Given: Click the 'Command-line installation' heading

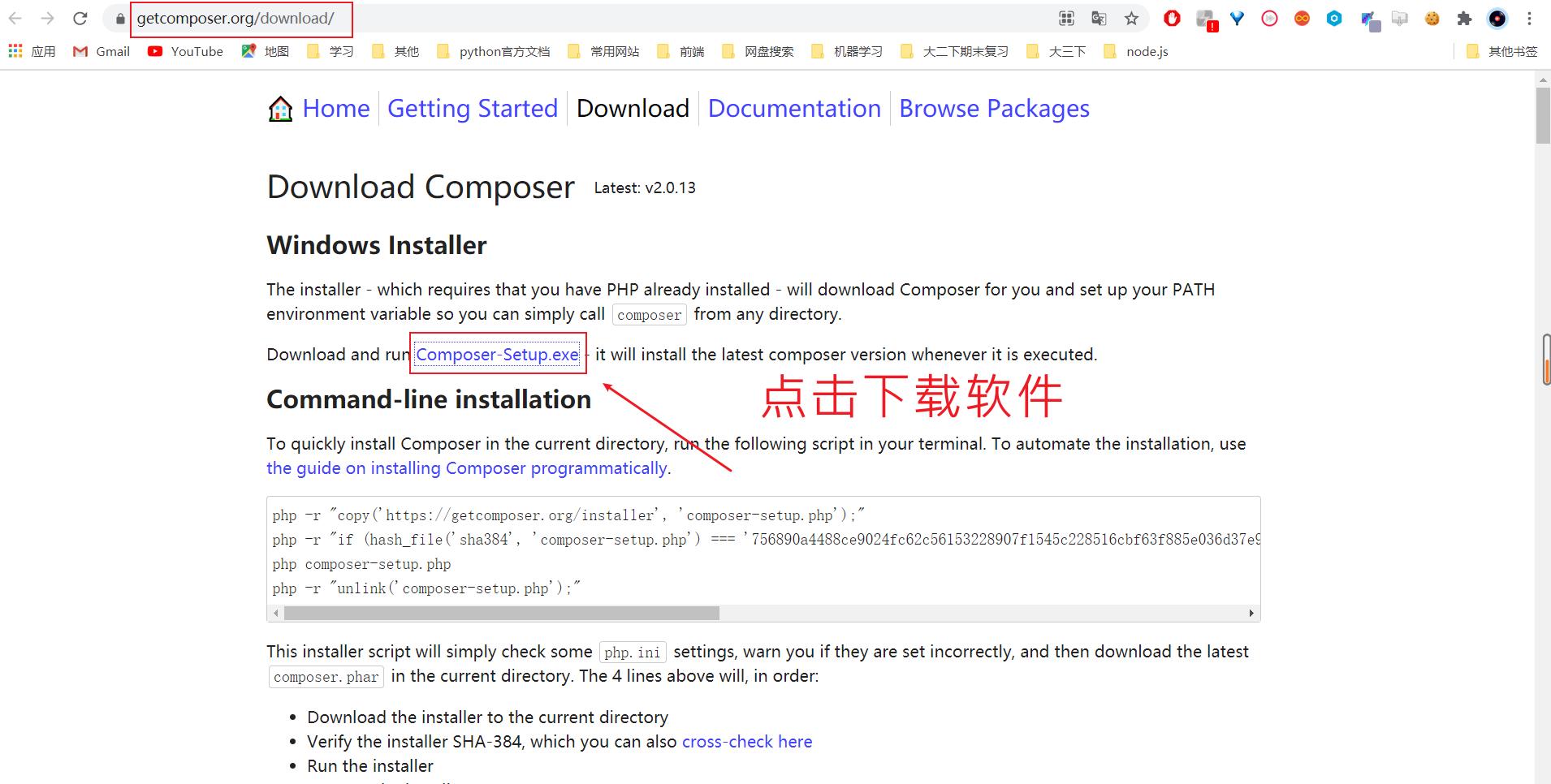Looking at the screenshot, I should [x=429, y=399].
